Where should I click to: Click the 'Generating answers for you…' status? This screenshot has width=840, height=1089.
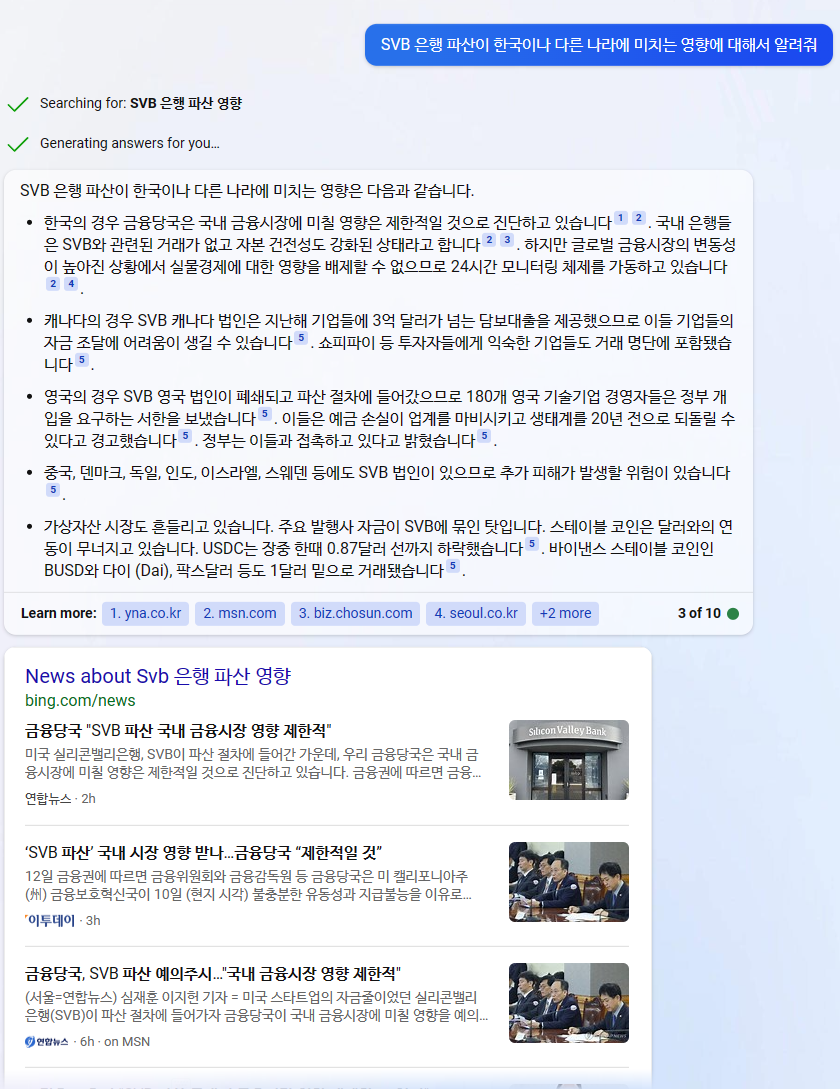(x=129, y=143)
